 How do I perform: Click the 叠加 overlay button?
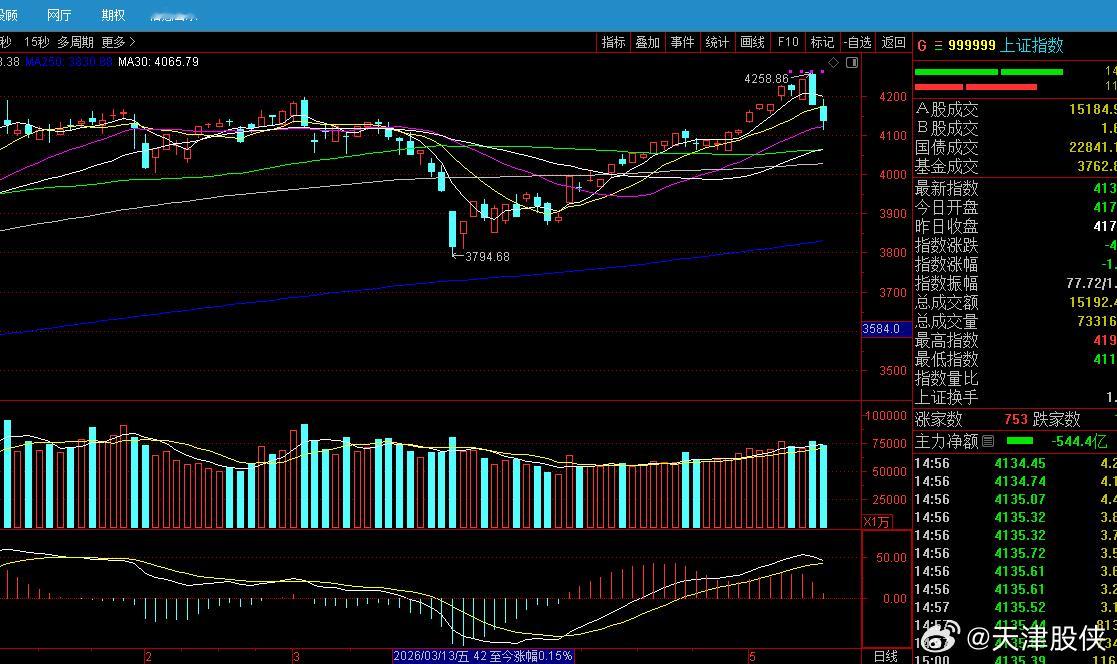[x=648, y=42]
